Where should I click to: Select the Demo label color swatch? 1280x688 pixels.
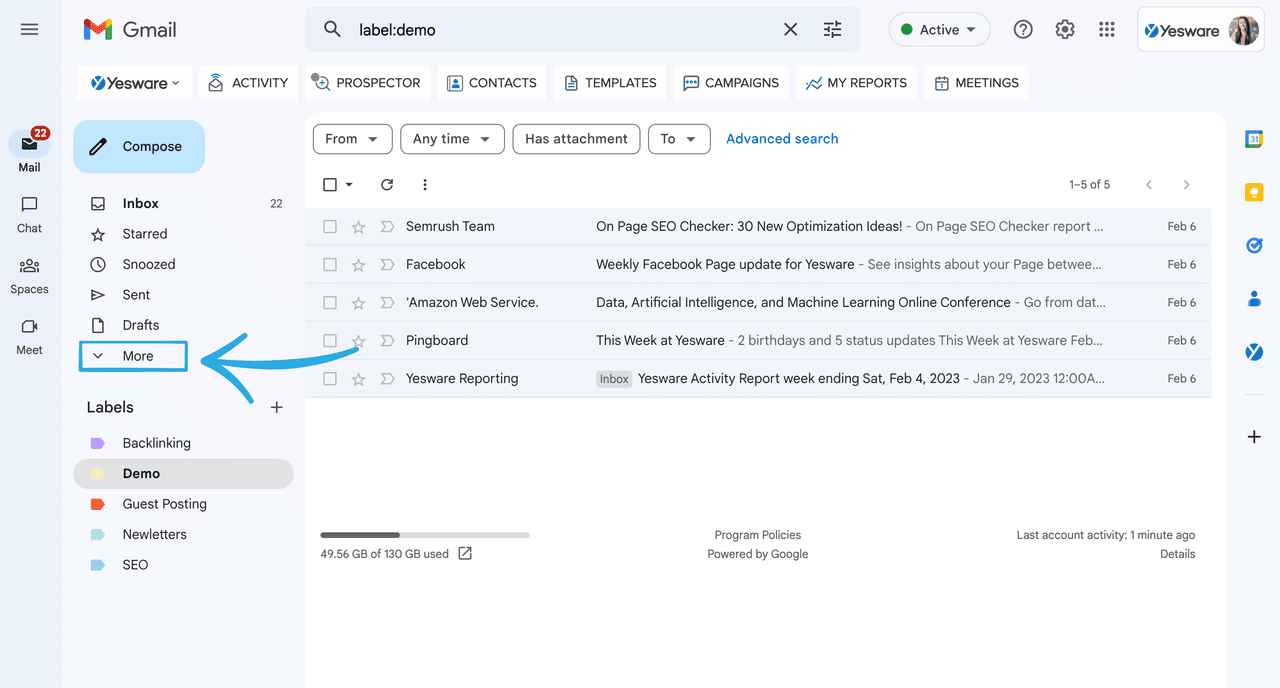click(100, 473)
